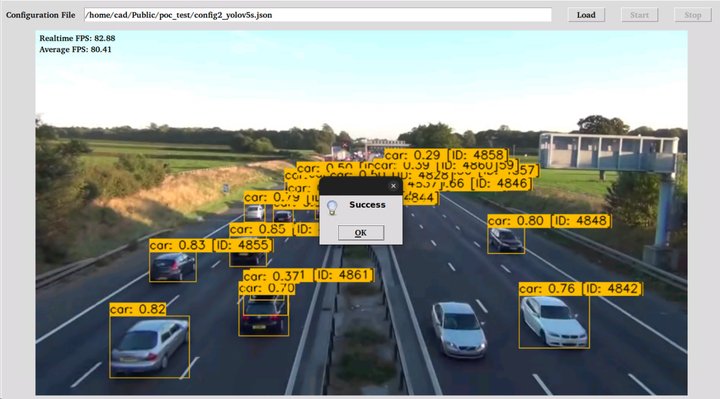Click the Start button
Viewport: 720px width, 399px height.
639,15
